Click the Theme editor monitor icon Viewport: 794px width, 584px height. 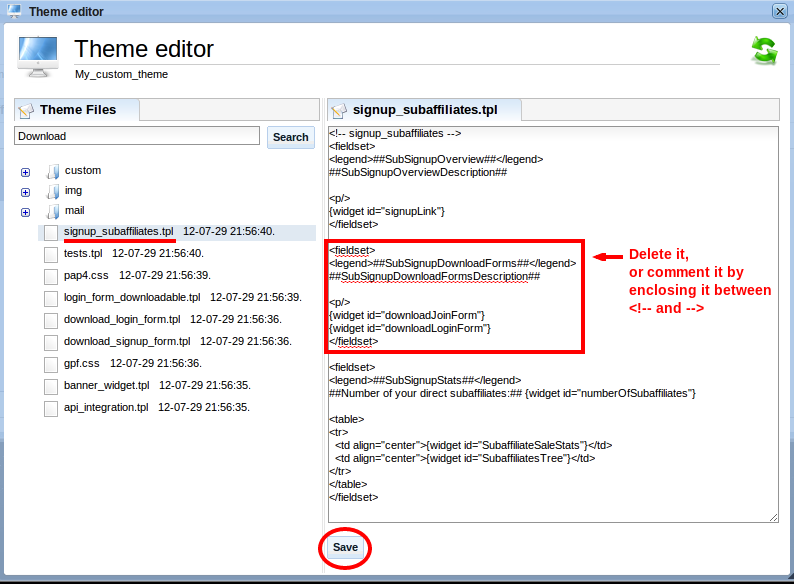pos(38,57)
